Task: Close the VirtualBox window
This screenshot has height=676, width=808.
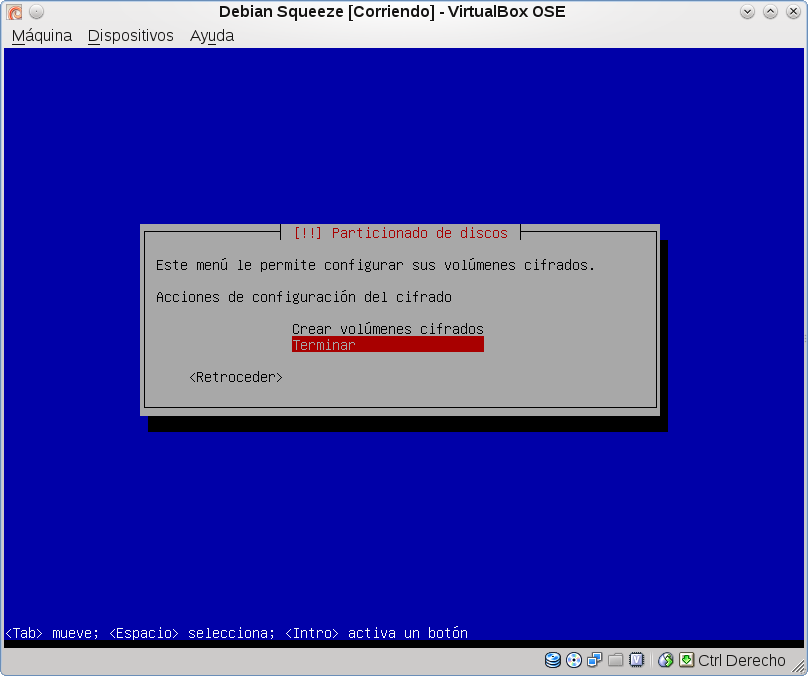Action: 793,11
